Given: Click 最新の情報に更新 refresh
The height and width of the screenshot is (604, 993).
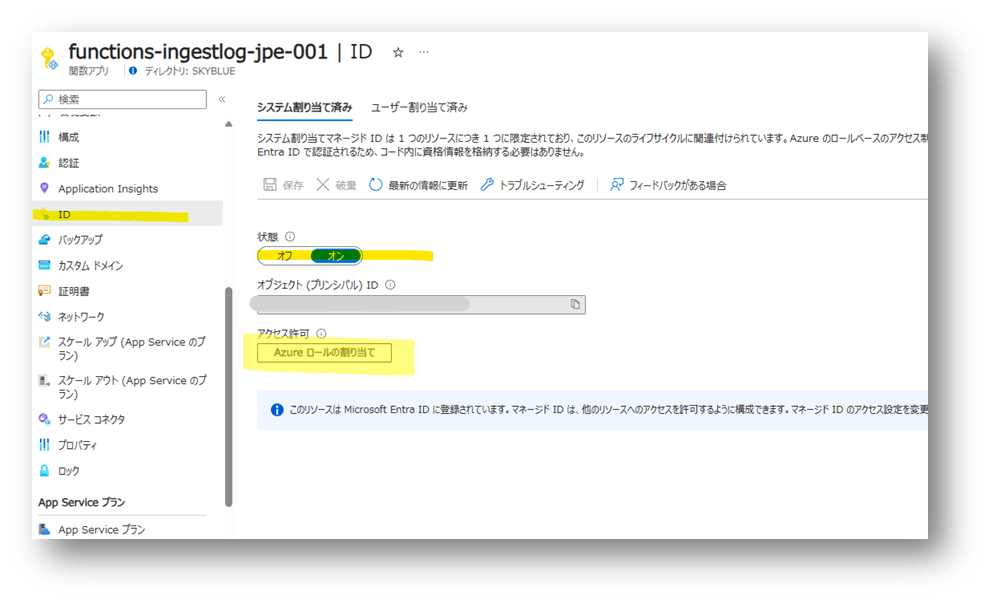Looking at the screenshot, I should [419, 185].
